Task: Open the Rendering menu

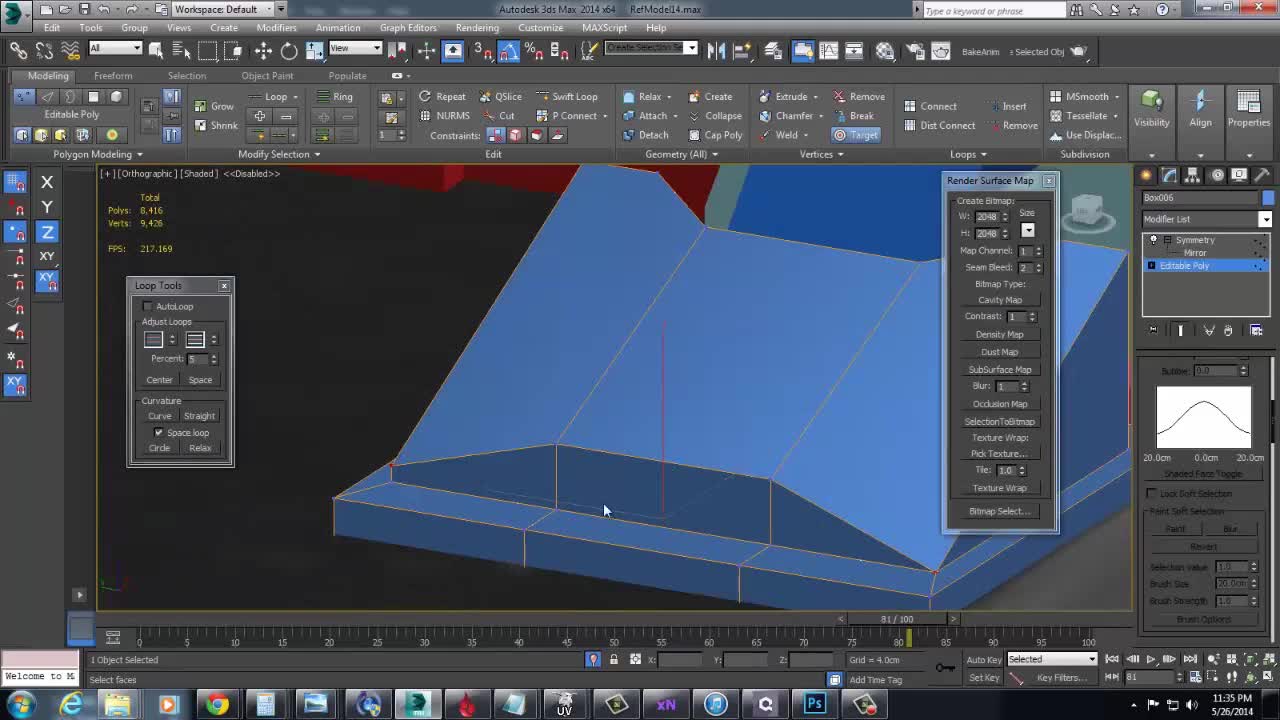Action: [477, 28]
